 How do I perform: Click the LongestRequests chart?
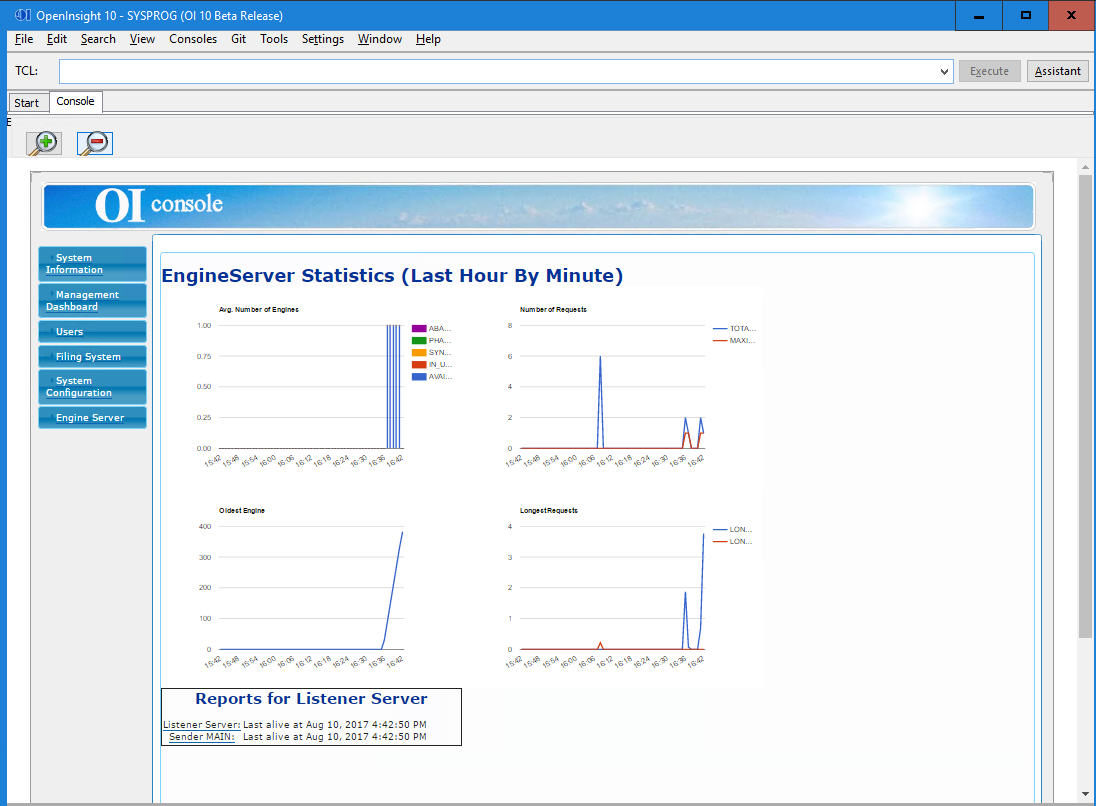click(x=612, y=588)
